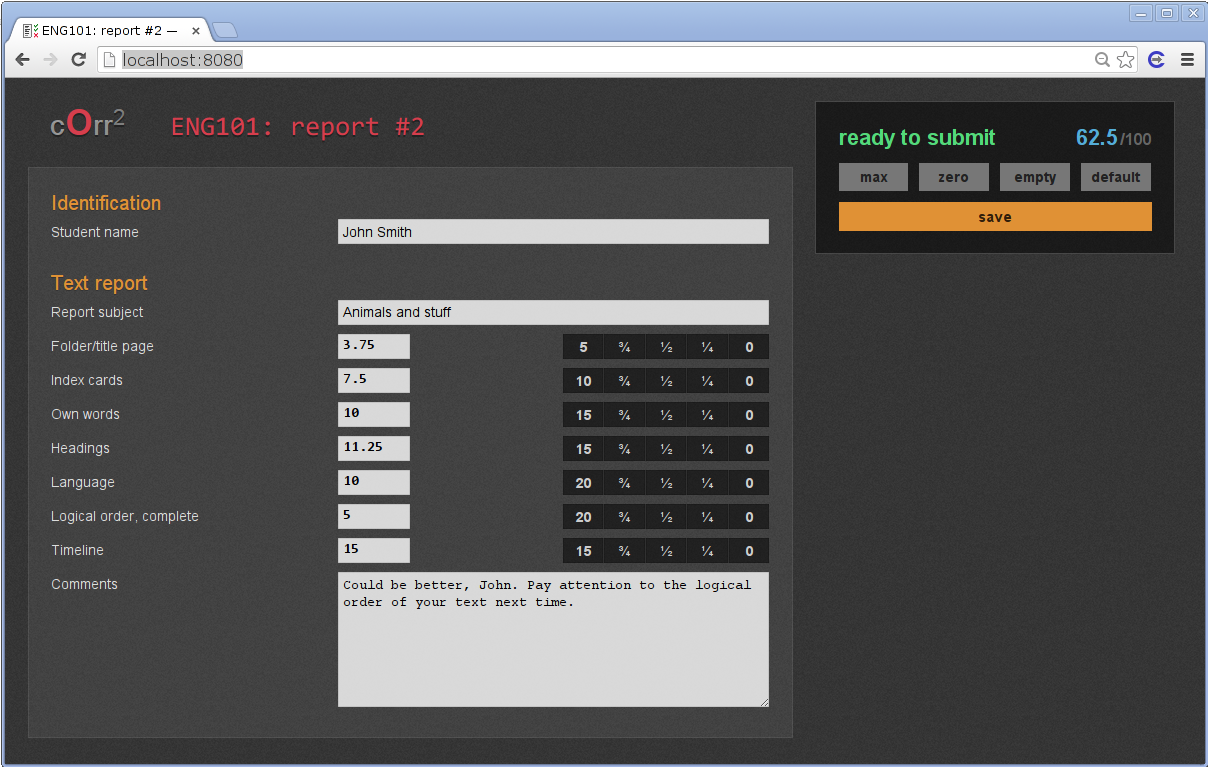1208x767 pixels.
Task: Click the browser back arrow
Action: 22,59
